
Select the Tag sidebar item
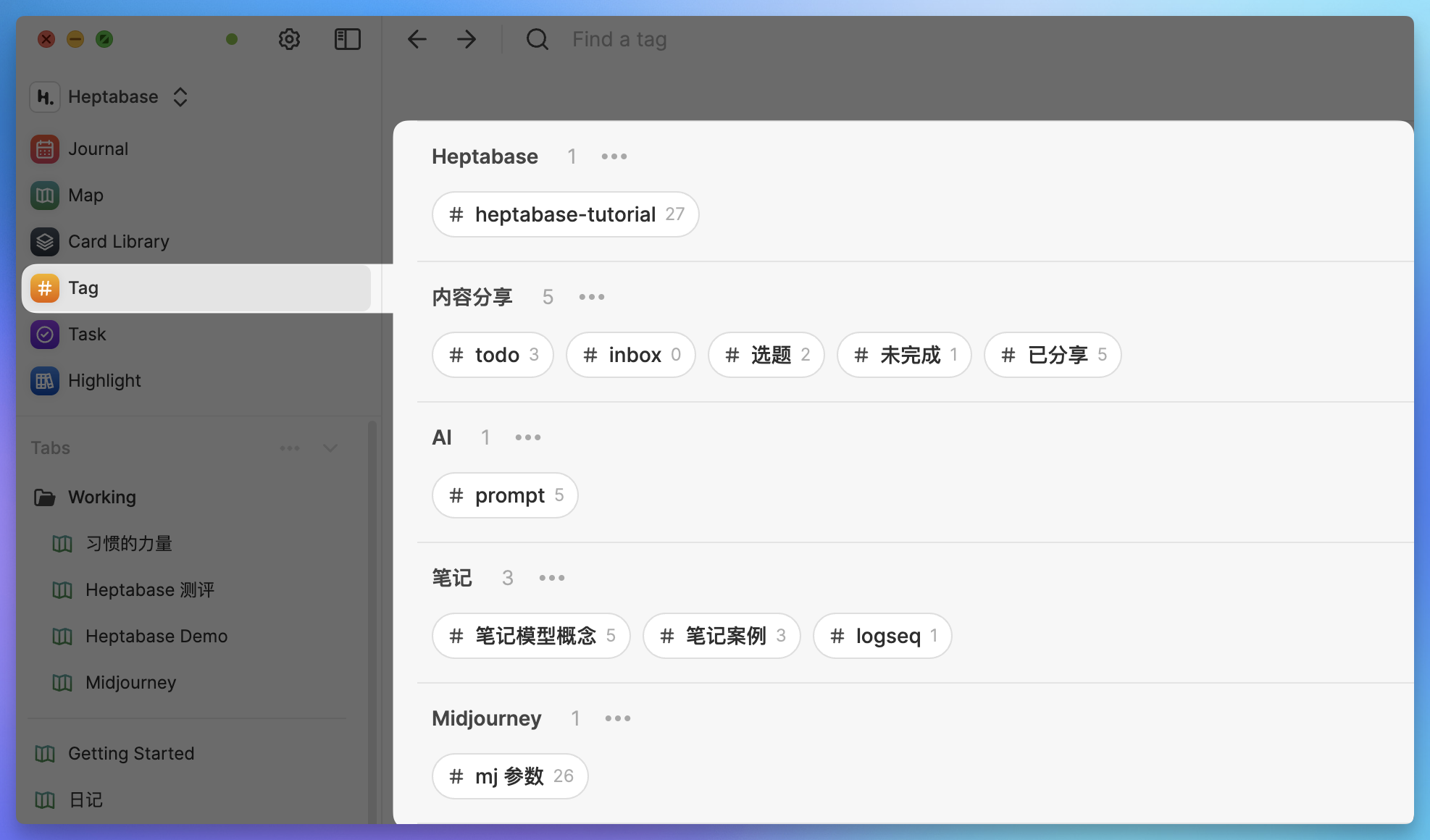[x=196, y=288]
